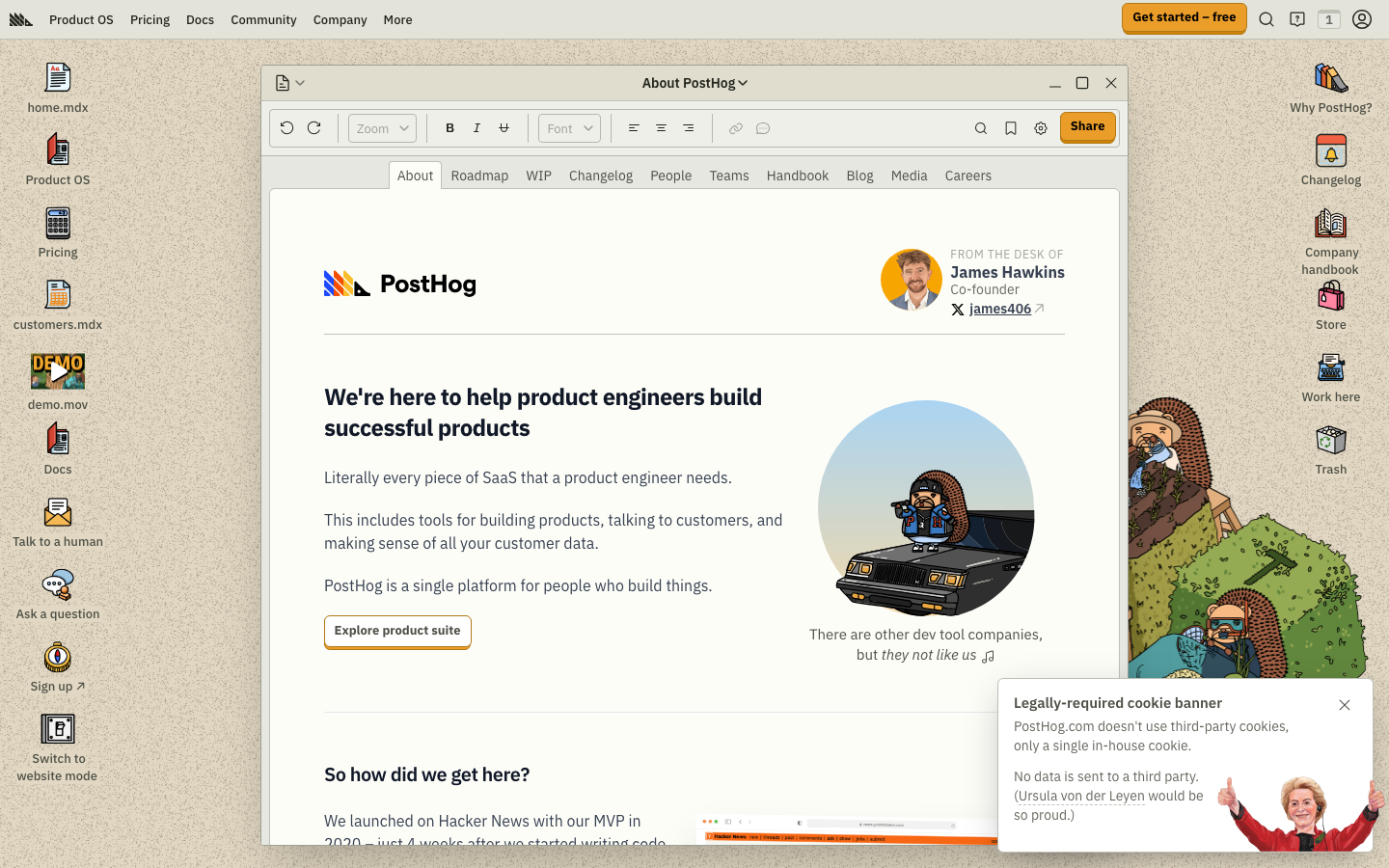Open the Community top menu item
The width and height of the screenshot is (1389, 868).
[263, 19]
